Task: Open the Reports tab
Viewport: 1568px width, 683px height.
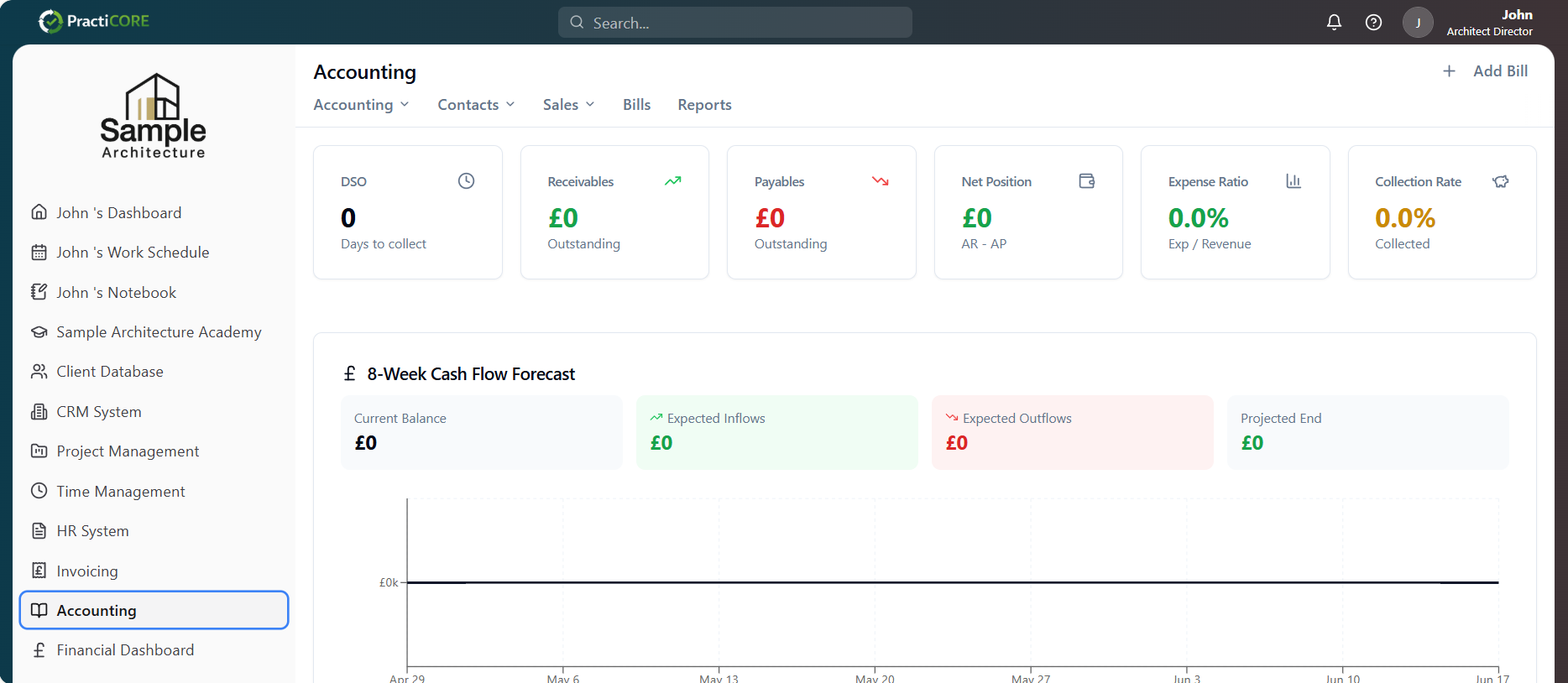Action: 704,105
